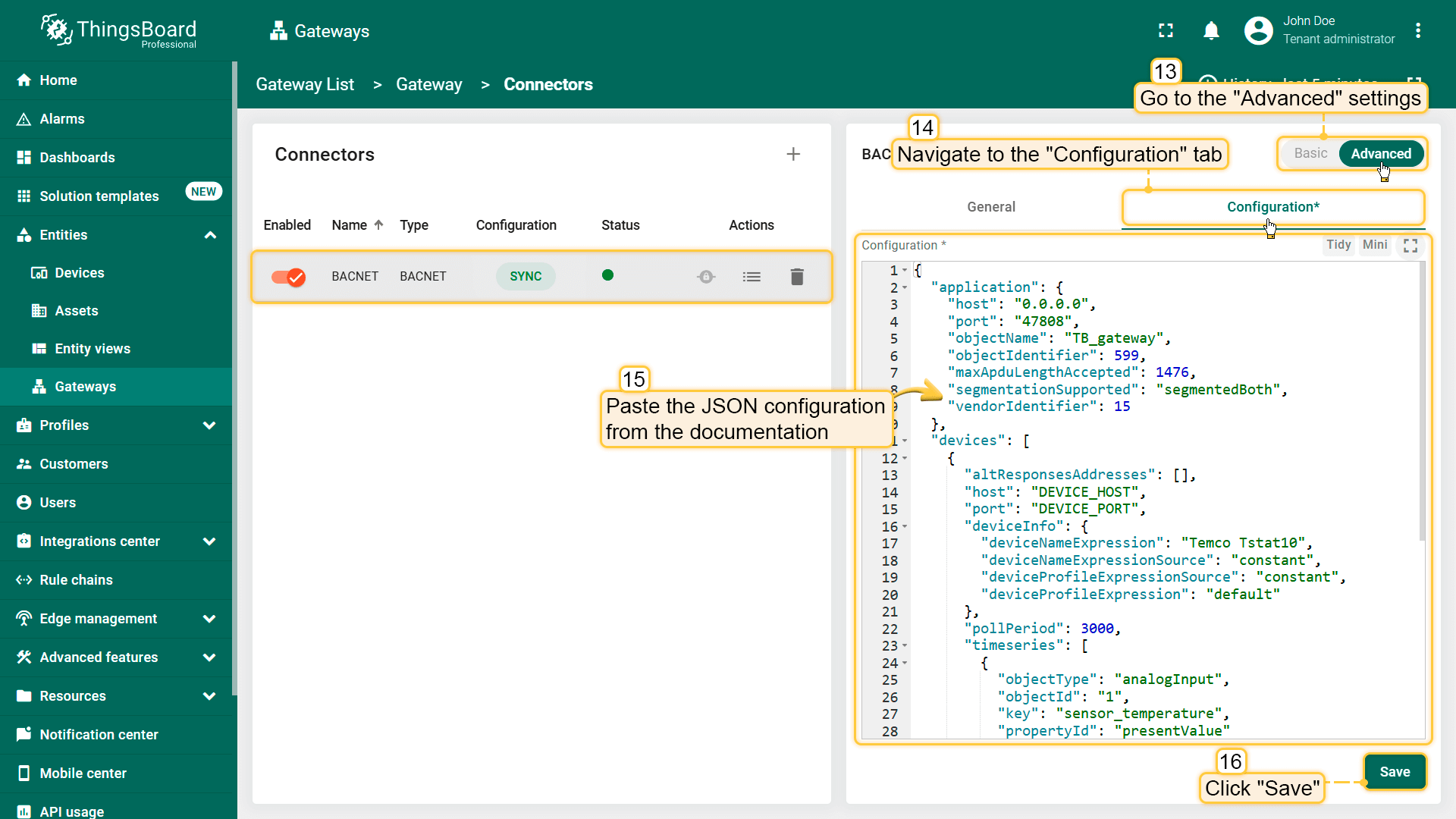Click the RPC icon for BACNET connector
The image size is (1456, 819).
pos(705,277)
